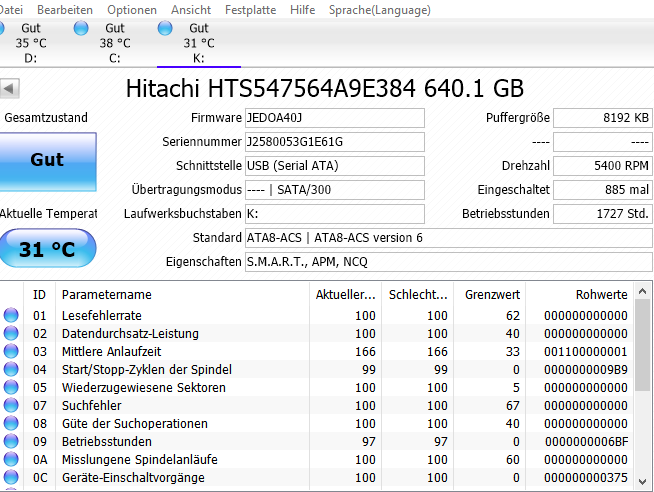This screenshot has width=654, height=492.
Task: Click the Puffergröße value 8192 KB
Action: point(603,118)
